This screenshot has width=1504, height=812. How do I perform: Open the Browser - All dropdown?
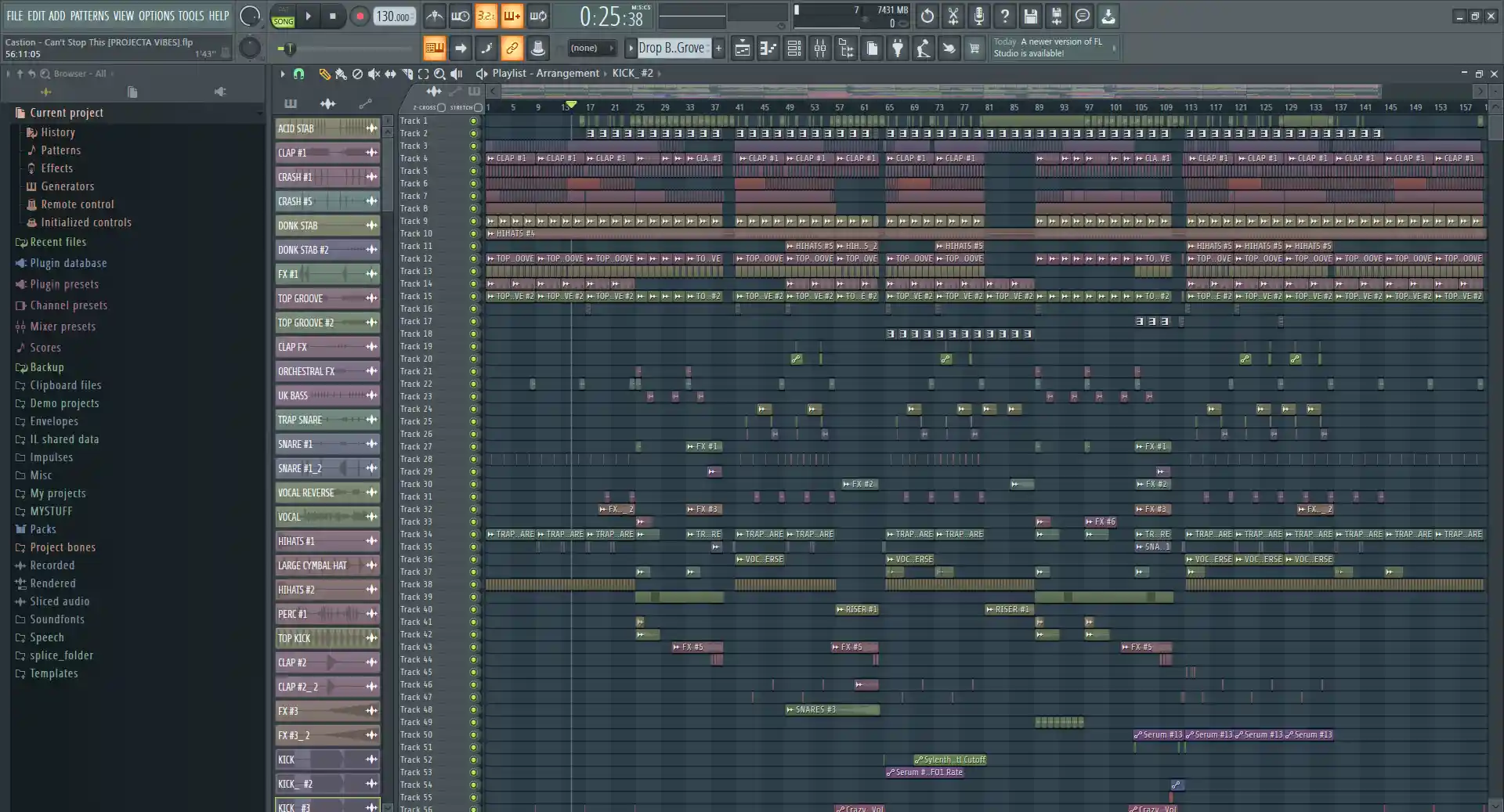(78, 74)
